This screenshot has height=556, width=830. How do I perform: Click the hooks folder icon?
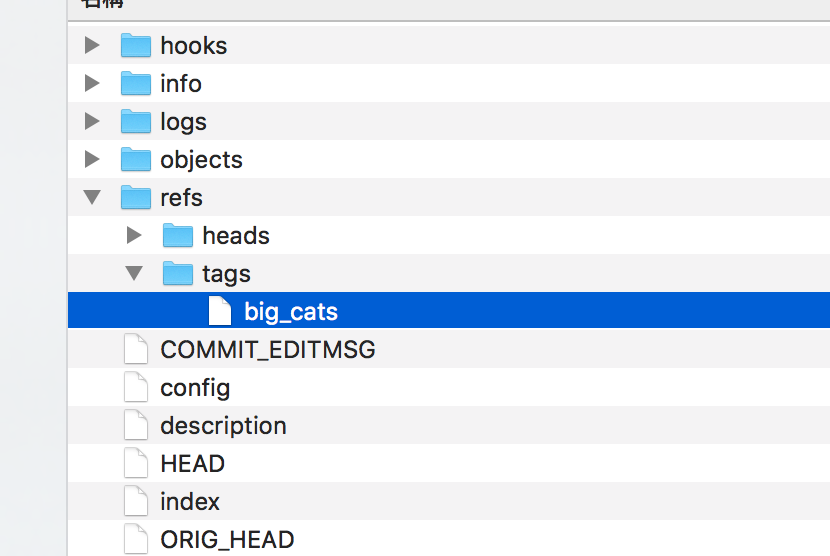(x=135, y=46)
